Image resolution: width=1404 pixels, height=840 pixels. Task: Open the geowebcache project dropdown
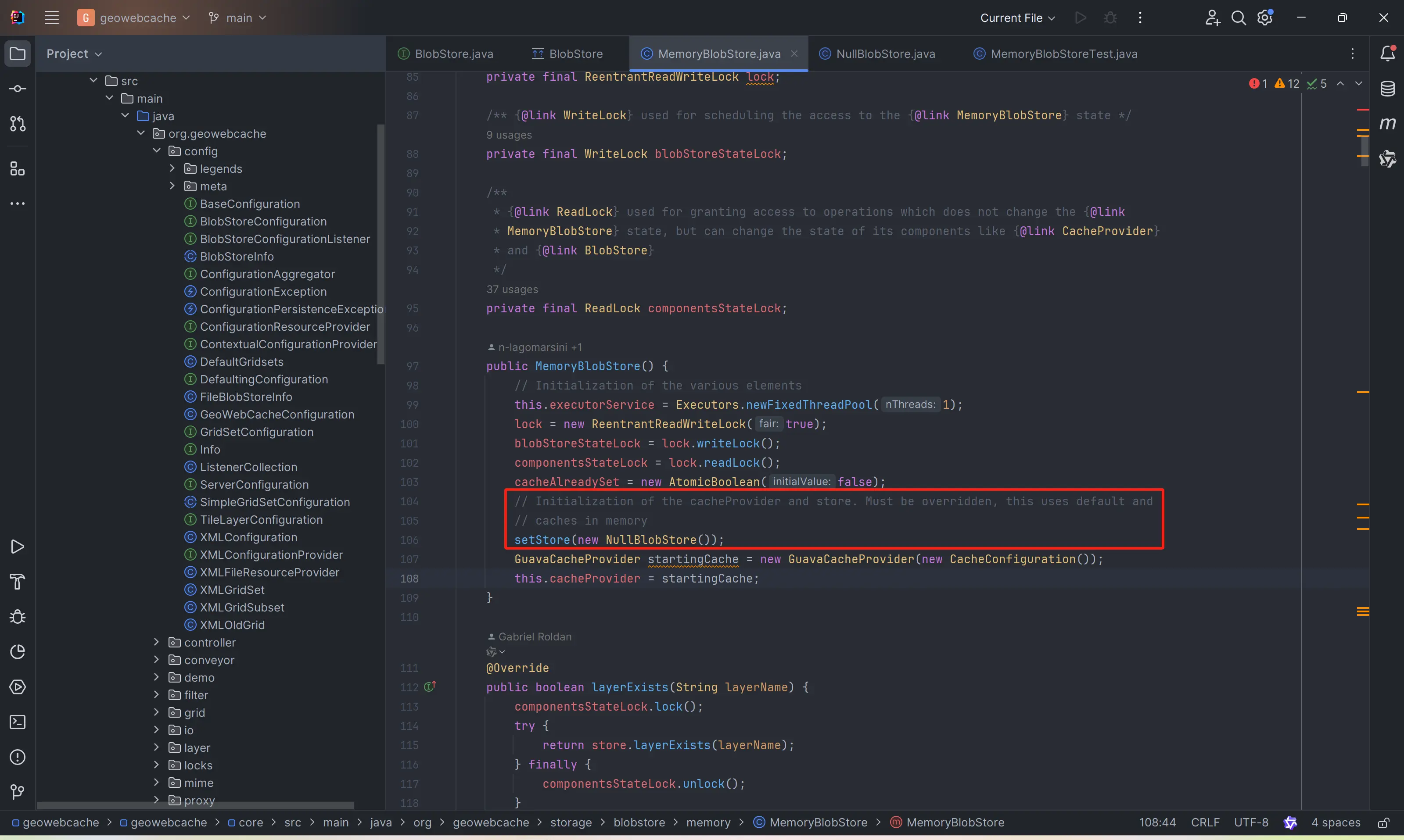tap(134, 18)
